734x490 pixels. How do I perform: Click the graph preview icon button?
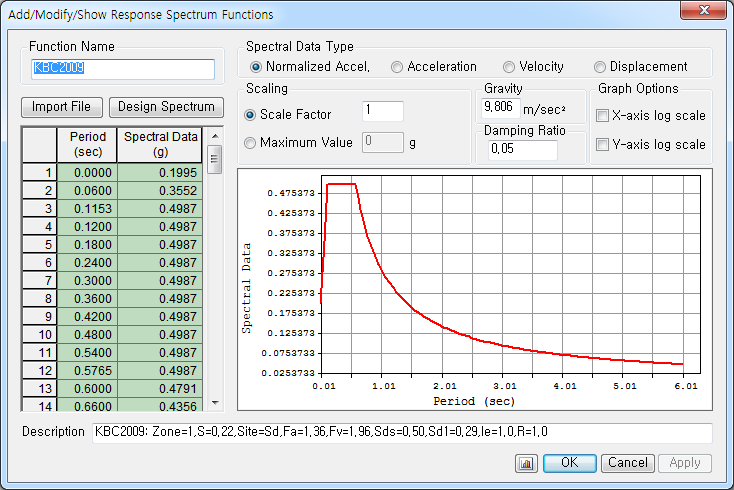click(x=526, y=463)
